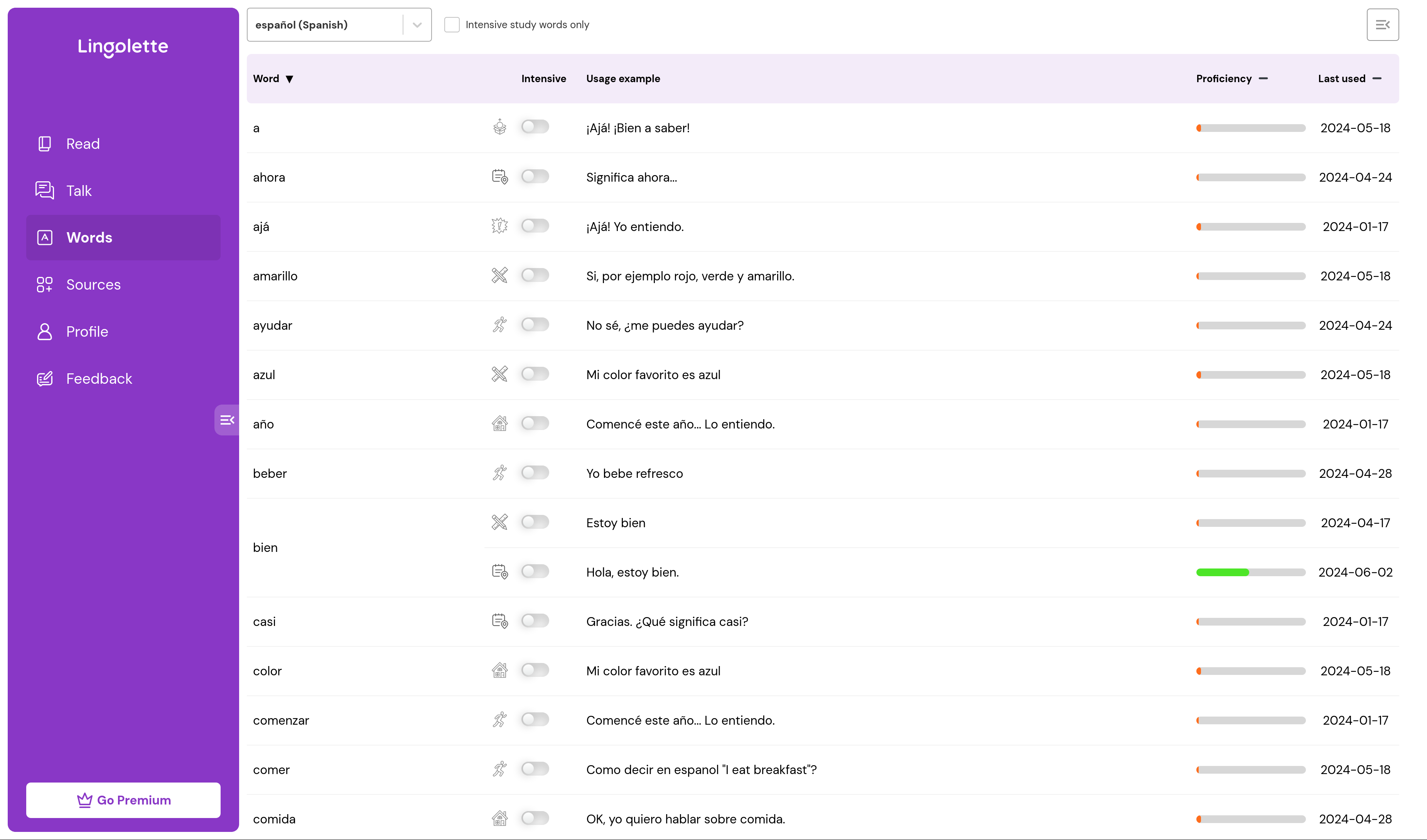Click the house icon next to 'año'

499,423
